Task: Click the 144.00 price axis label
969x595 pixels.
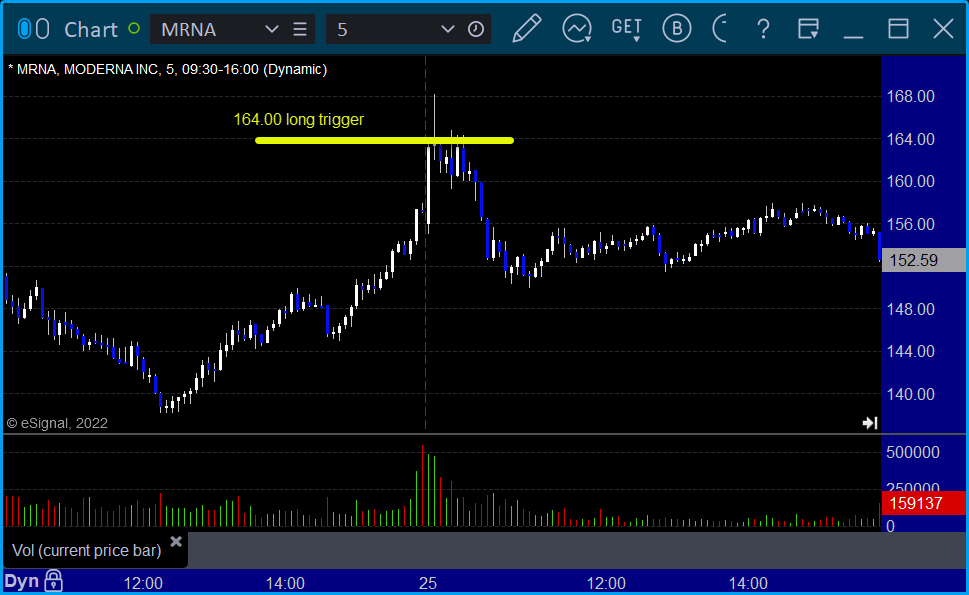Action: coord(910,352)
